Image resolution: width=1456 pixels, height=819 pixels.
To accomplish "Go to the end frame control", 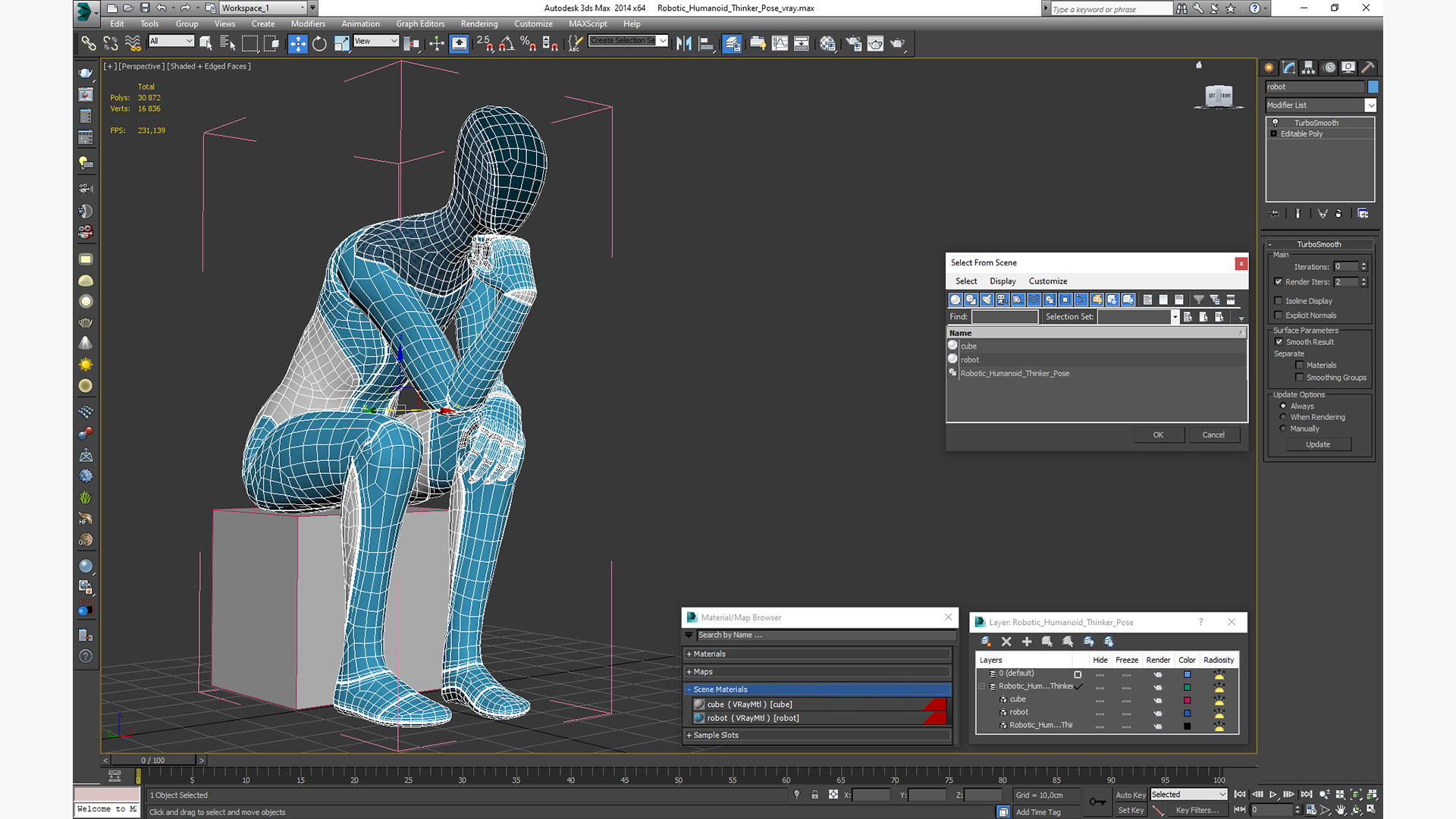I will (1306, 795).
